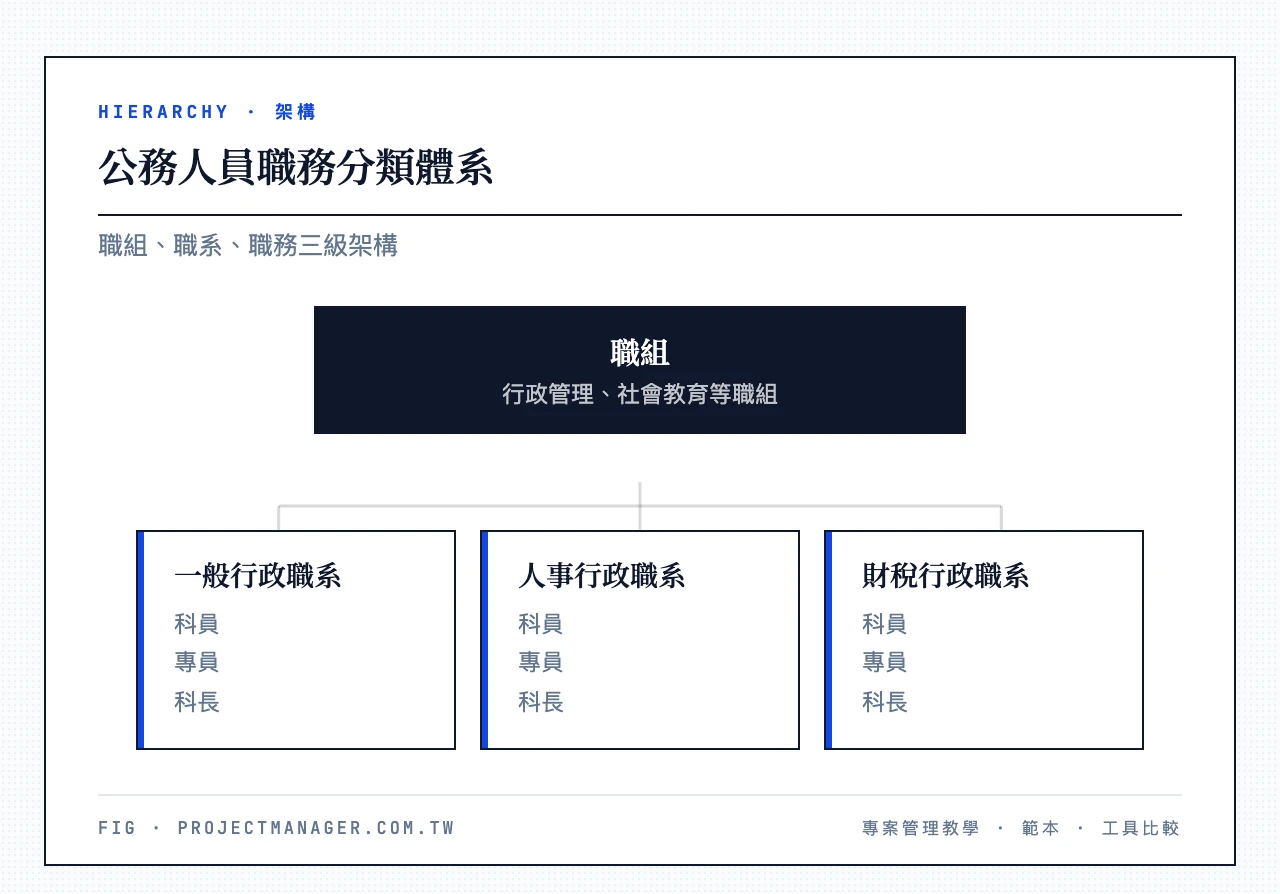Select the 一般行政職系 card title

point(258,576)
